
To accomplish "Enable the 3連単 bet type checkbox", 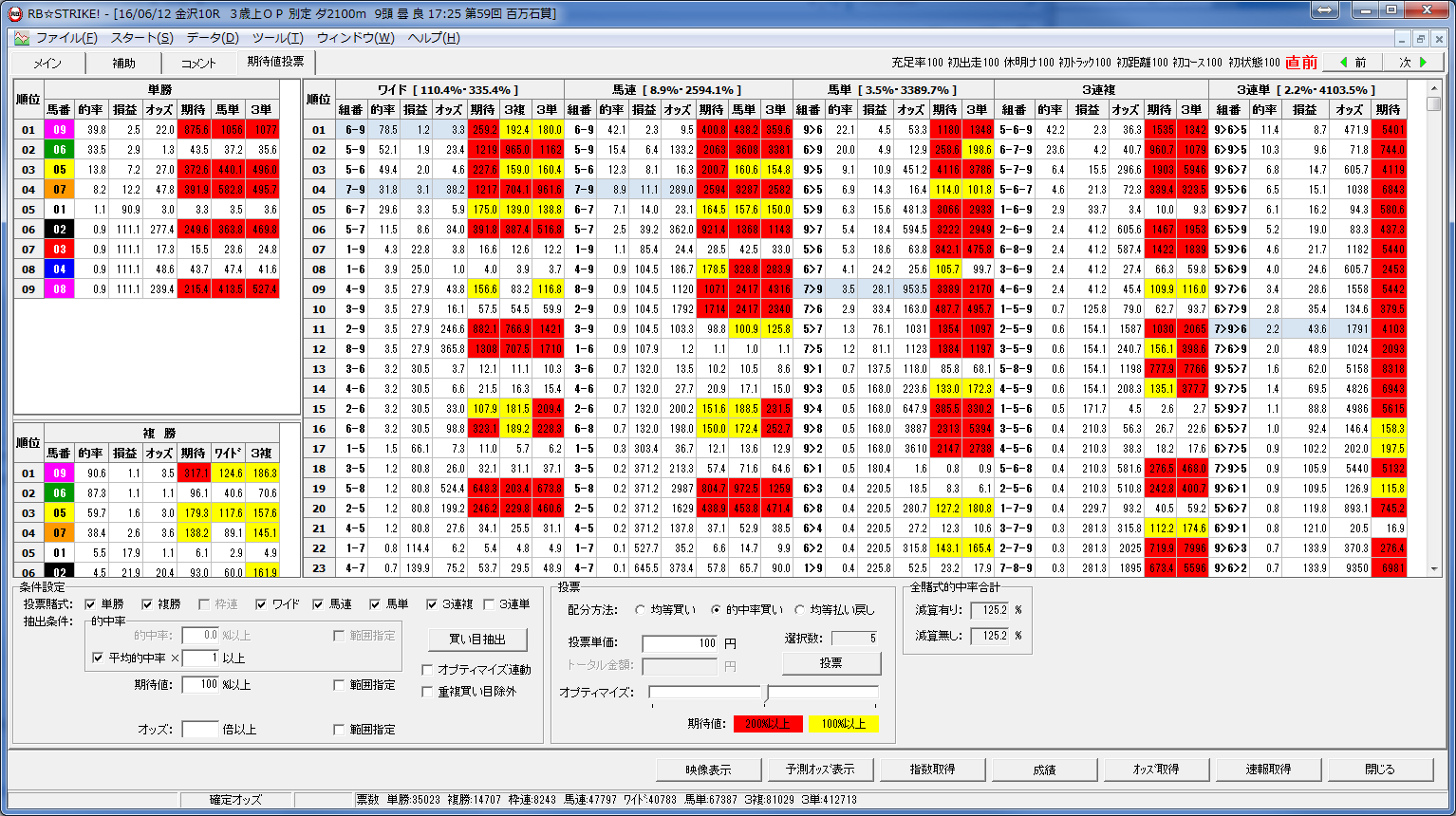I will (x=490, y=604).
